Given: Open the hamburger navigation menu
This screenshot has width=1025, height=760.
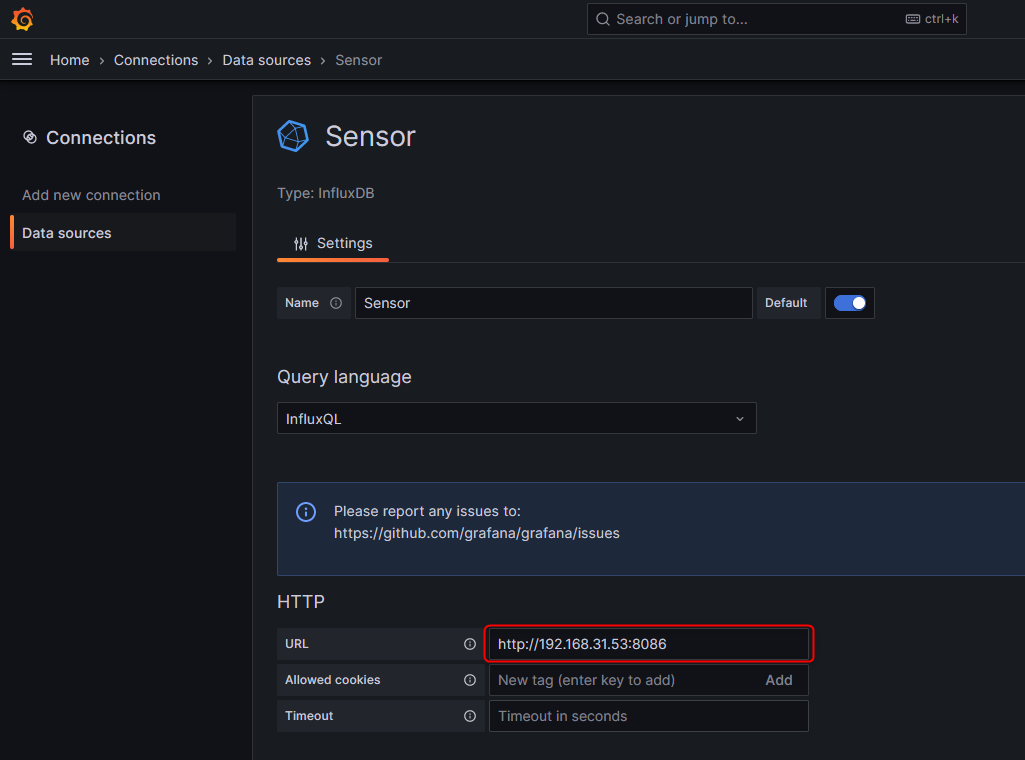Looking at the screenshot, I should (22, 59).
